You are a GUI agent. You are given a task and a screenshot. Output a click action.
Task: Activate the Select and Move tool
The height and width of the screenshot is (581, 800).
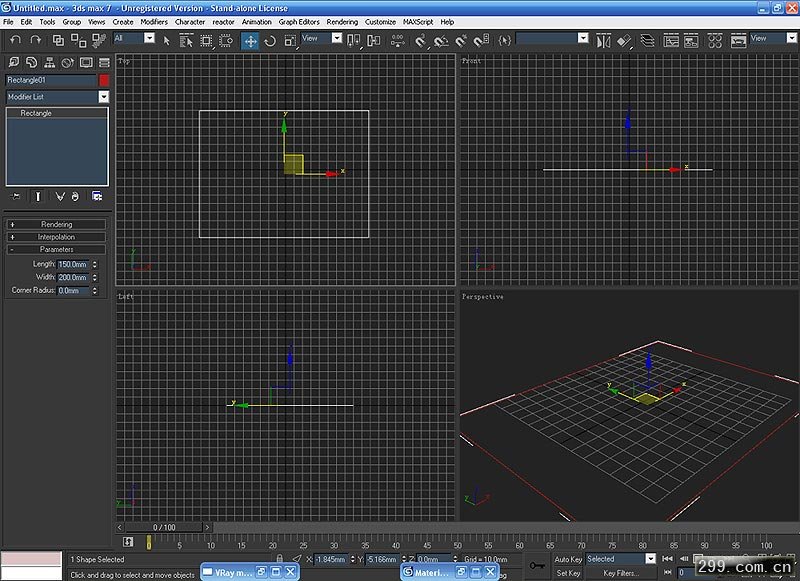click(250, 41)
